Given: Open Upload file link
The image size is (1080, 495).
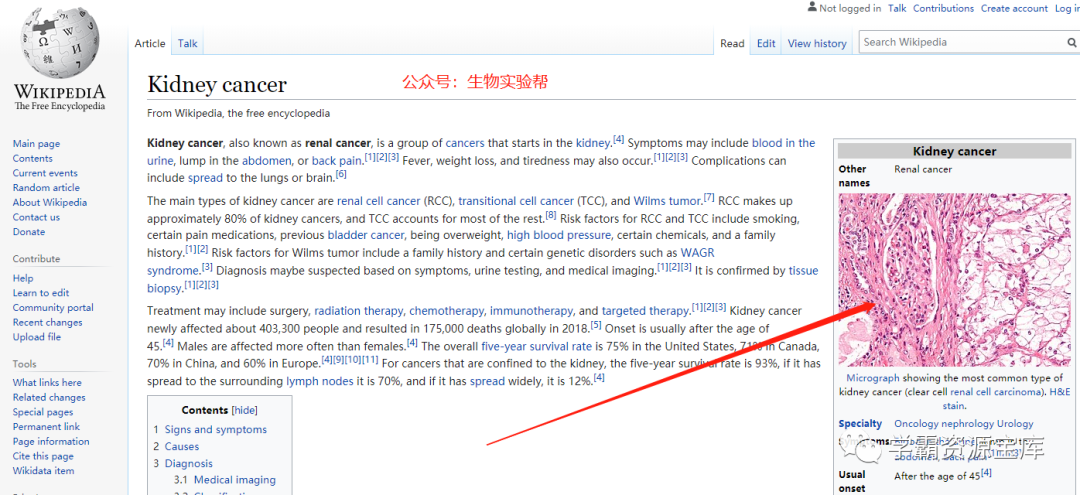Looking at the screenshot, I should click(37, 337).
